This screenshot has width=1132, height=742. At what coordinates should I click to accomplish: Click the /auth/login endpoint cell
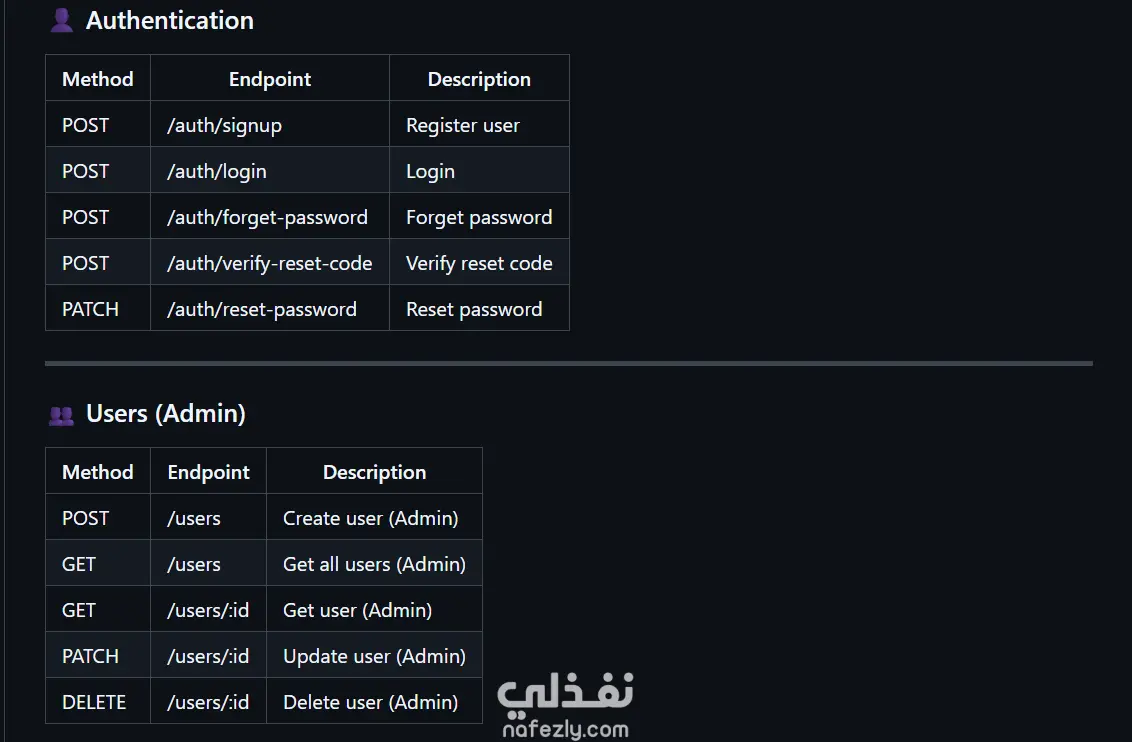coord(217,172)
